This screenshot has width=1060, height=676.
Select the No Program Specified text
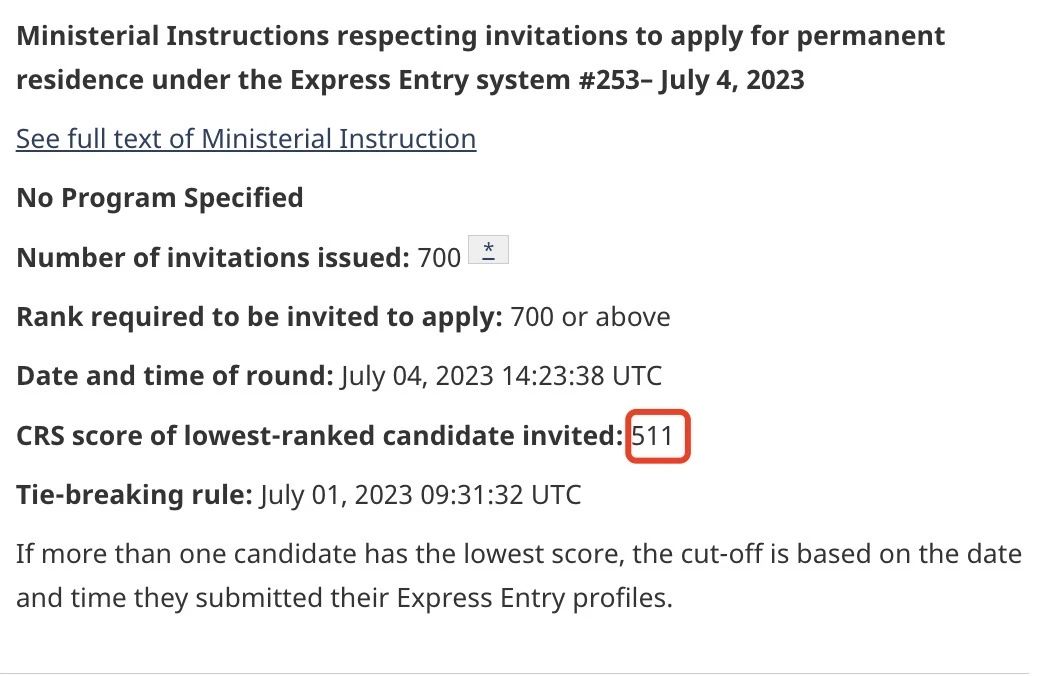(160, 198)
